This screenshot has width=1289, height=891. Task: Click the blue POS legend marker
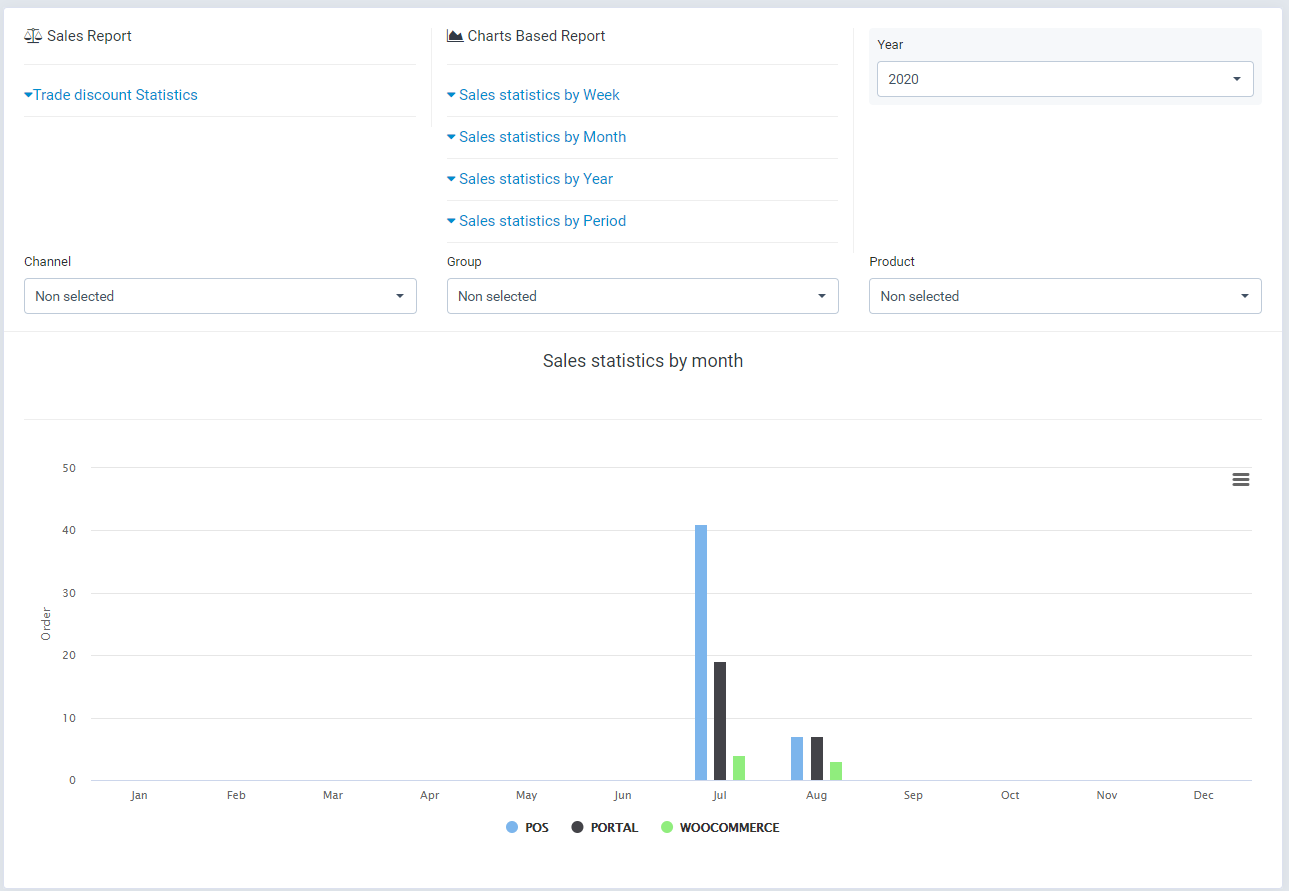tap(510, 827)
